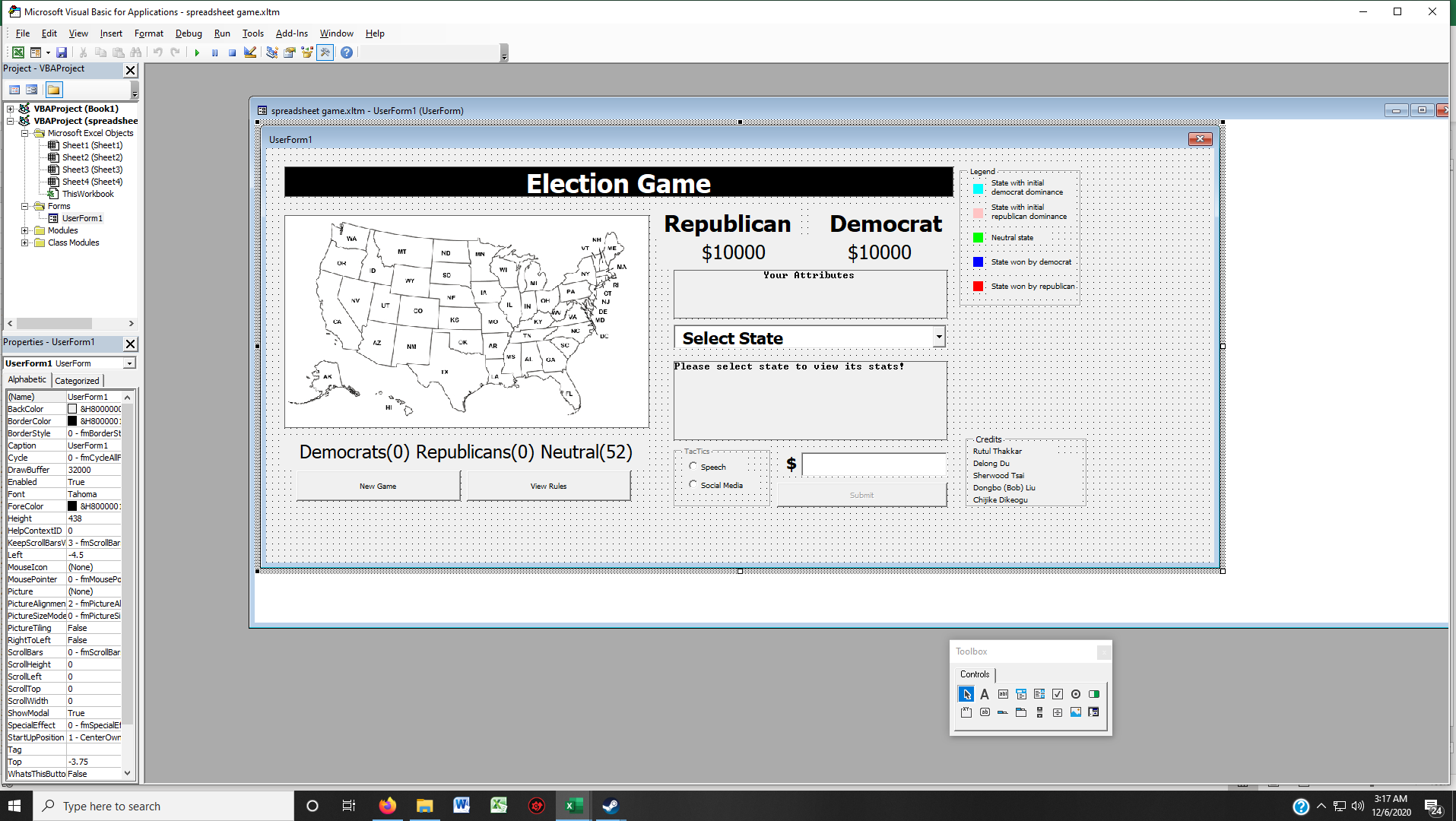This screenshot has height=821, width=1456.
Task: Click the green Neutral state legend swatch
Action: (x=977, y=237)
